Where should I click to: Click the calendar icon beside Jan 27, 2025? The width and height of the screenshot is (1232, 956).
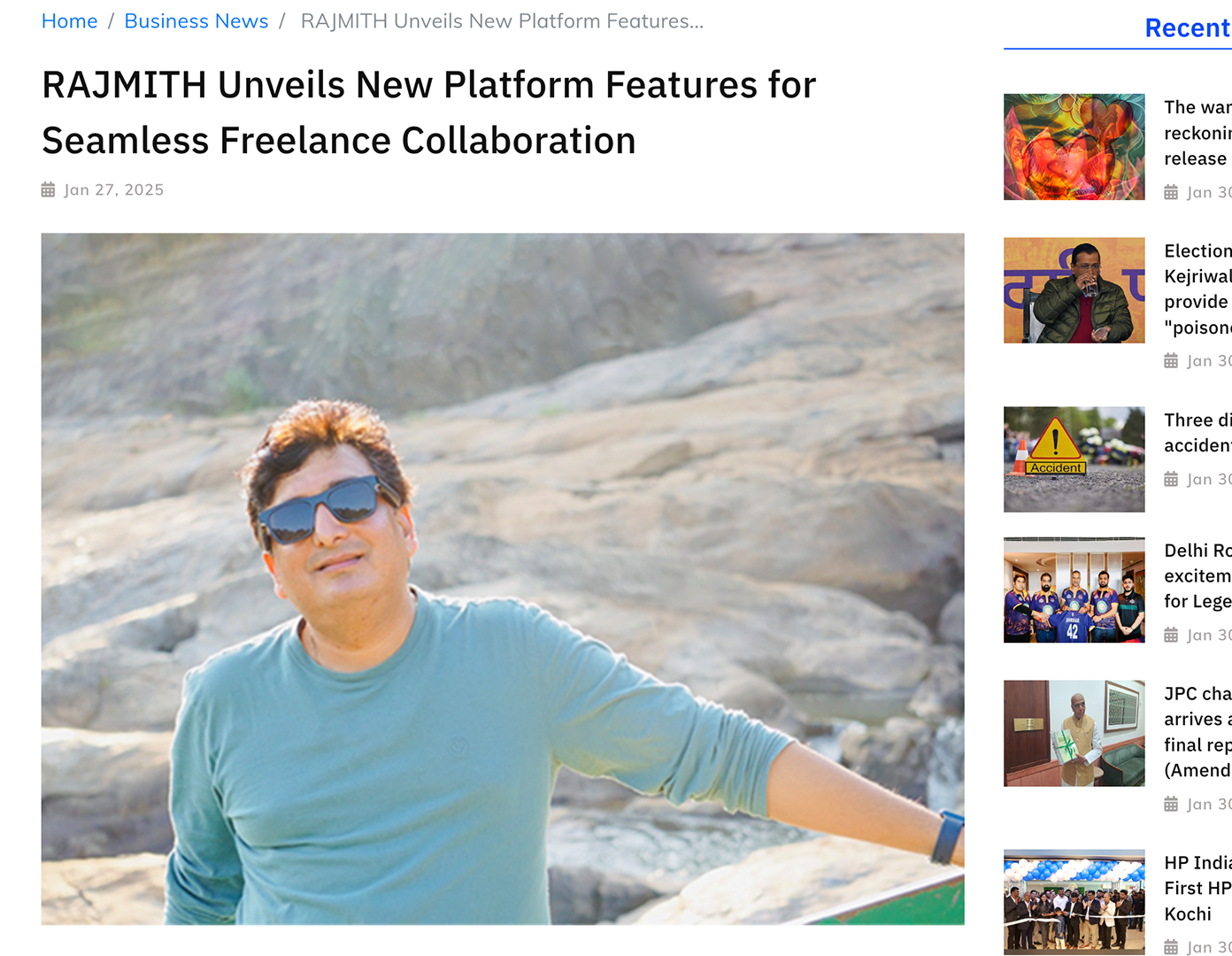tap(48, 189)
